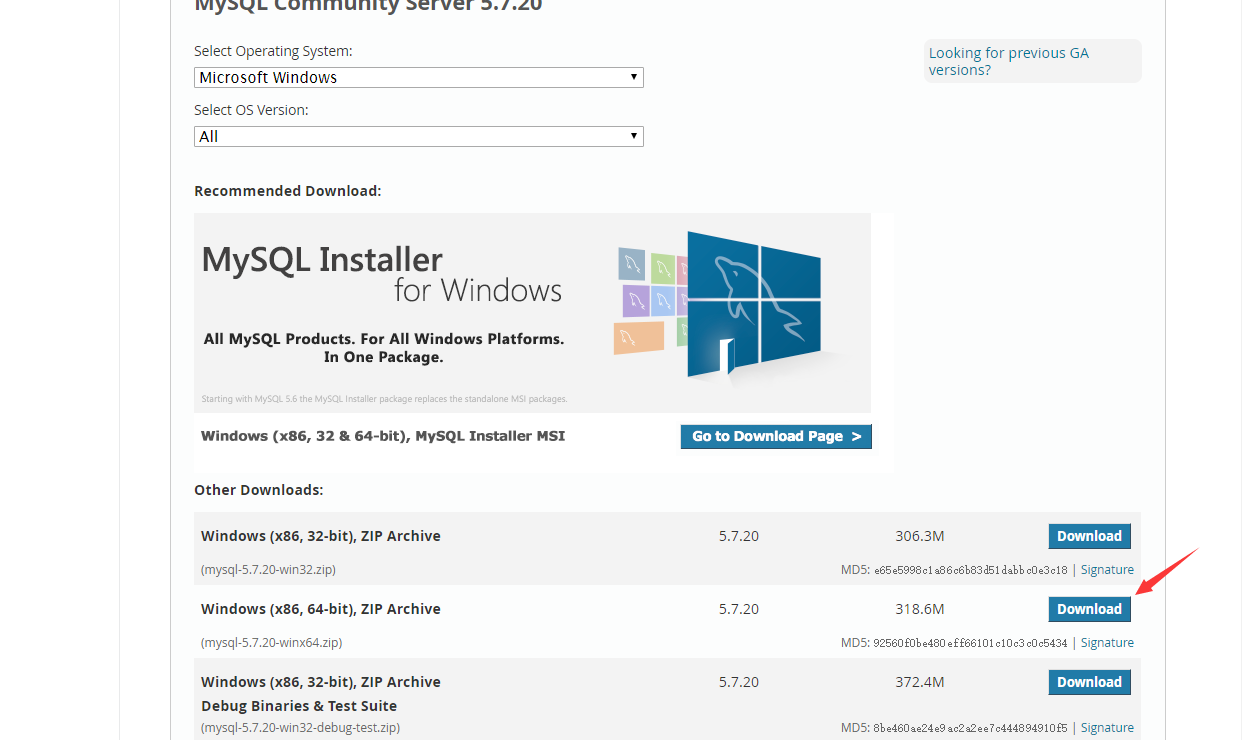Viewport: 1242px width, 740px height.
Task: Click the 372.4M file size value
Action: pos(920,682)
